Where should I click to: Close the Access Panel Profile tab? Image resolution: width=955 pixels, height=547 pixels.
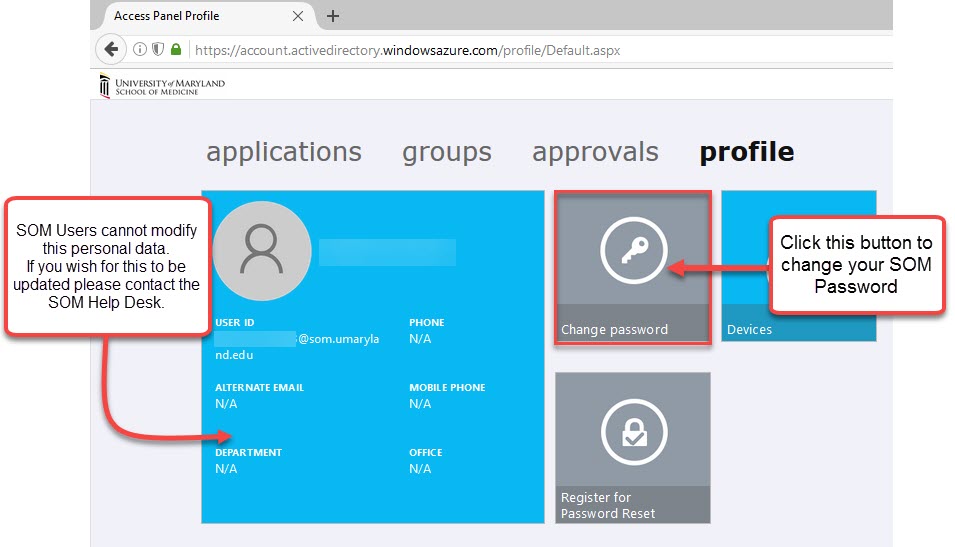[x=299, y=16]
